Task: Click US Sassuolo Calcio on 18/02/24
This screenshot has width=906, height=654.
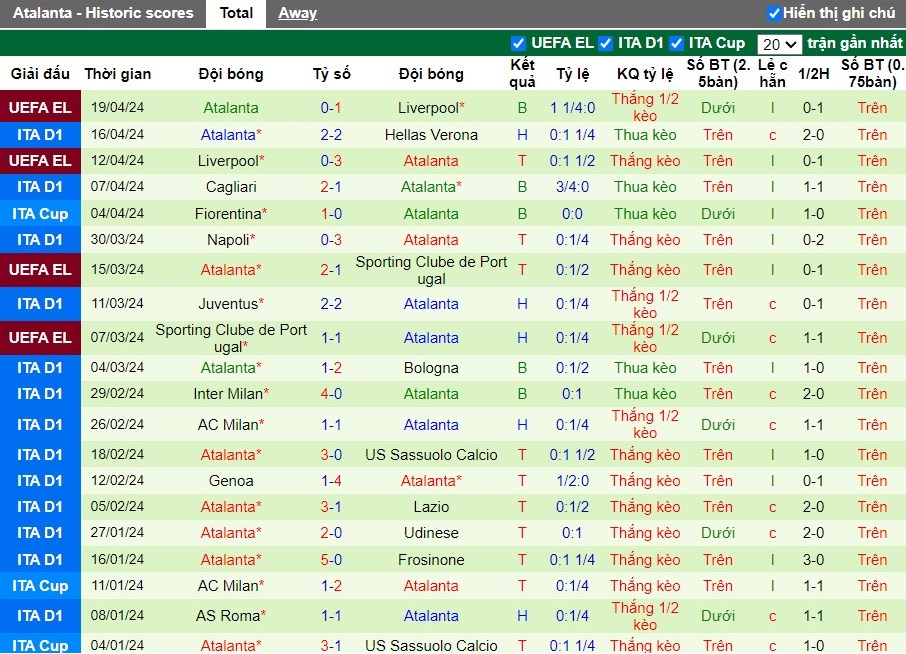Action: click(431, 455)
